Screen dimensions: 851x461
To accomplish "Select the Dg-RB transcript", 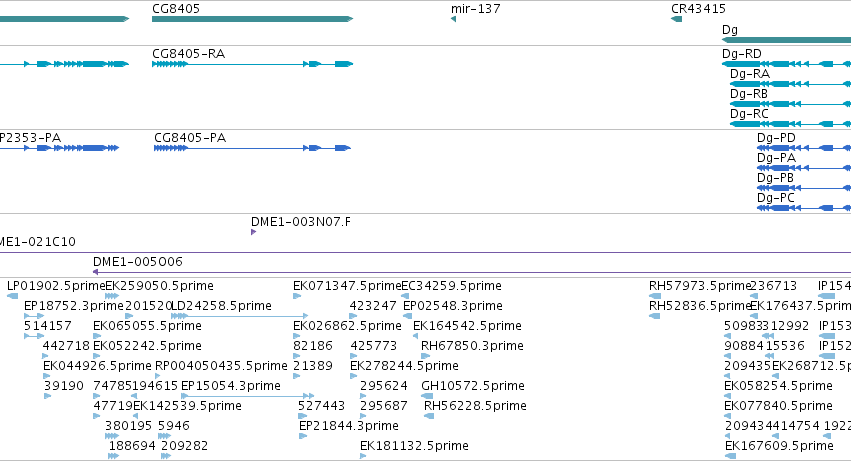I will coord(790,104).
